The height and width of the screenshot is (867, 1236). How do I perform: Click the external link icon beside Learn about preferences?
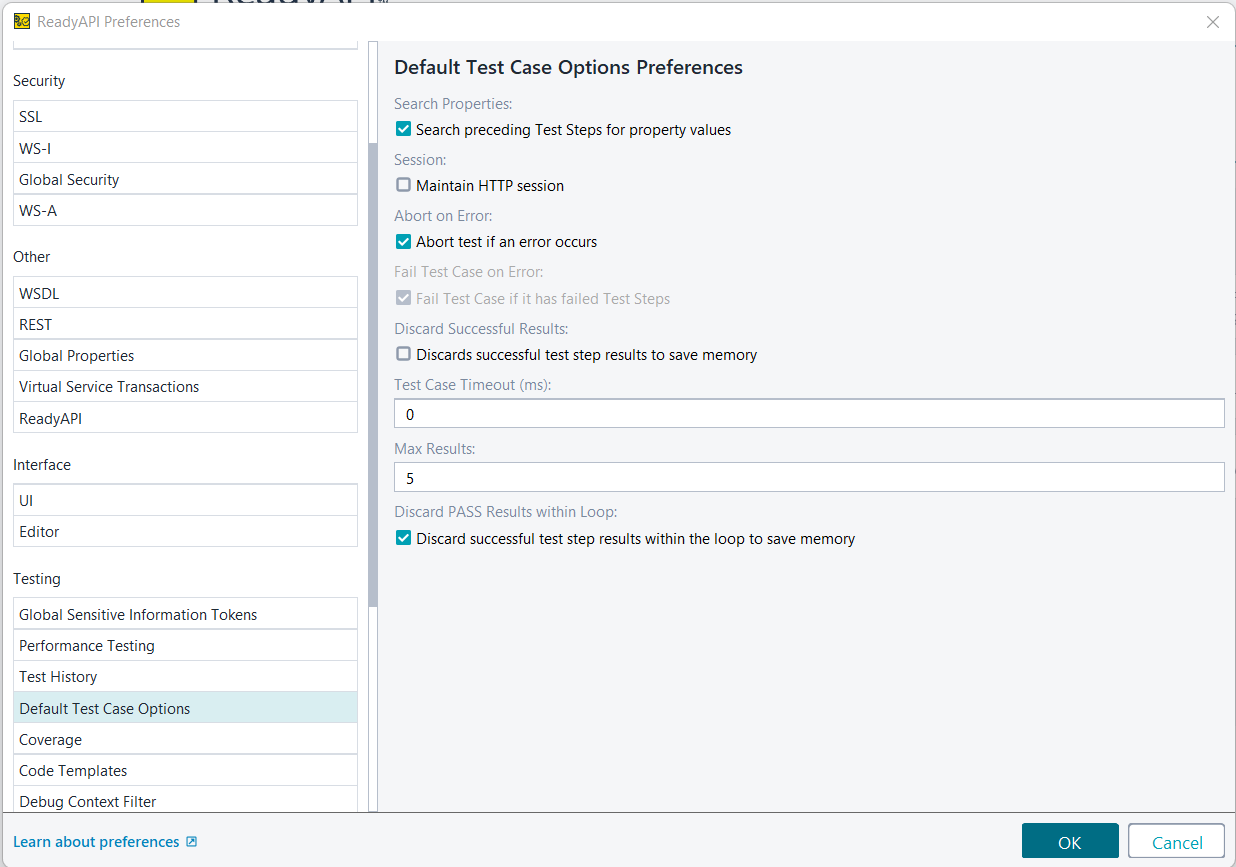pos(192,842)
